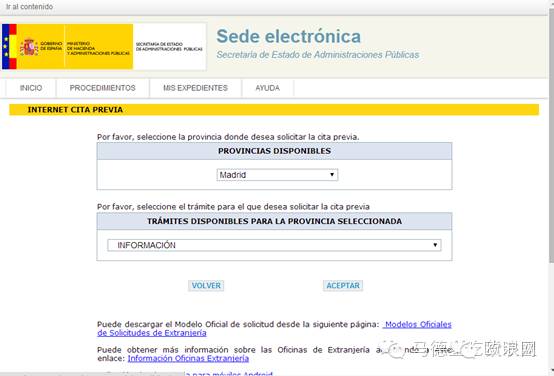The height and width of the screenshot is (376, 554).
Task: Click the Secretaría de Estado logo
Action: tap(170, 47)
